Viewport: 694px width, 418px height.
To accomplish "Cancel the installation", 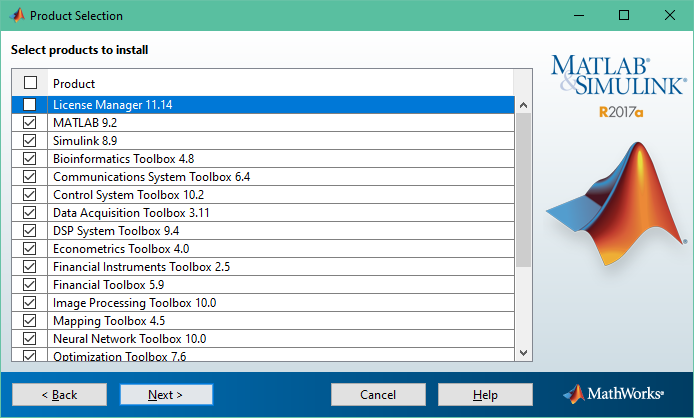I will pos(378,395).
